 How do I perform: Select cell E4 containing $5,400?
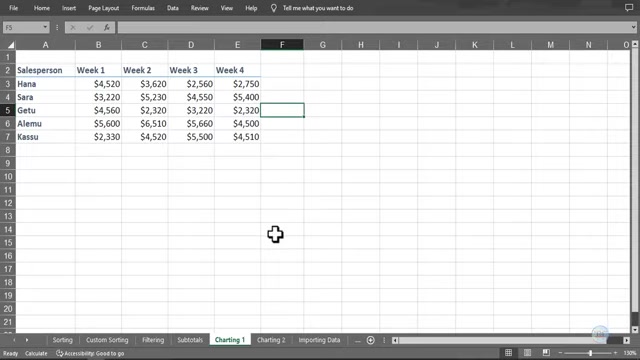click(x=238, y=97)
